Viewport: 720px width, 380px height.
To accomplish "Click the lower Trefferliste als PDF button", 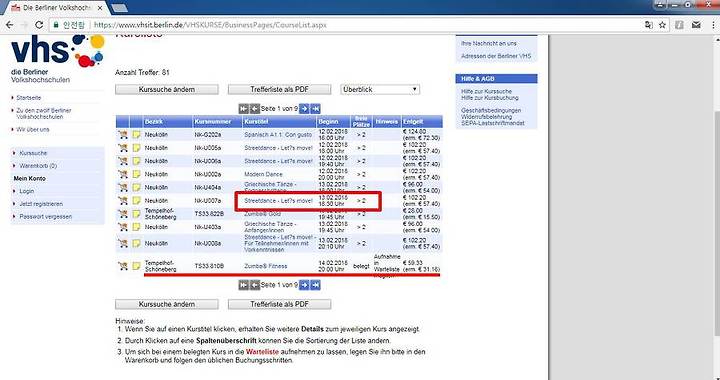I will (279, 304).
